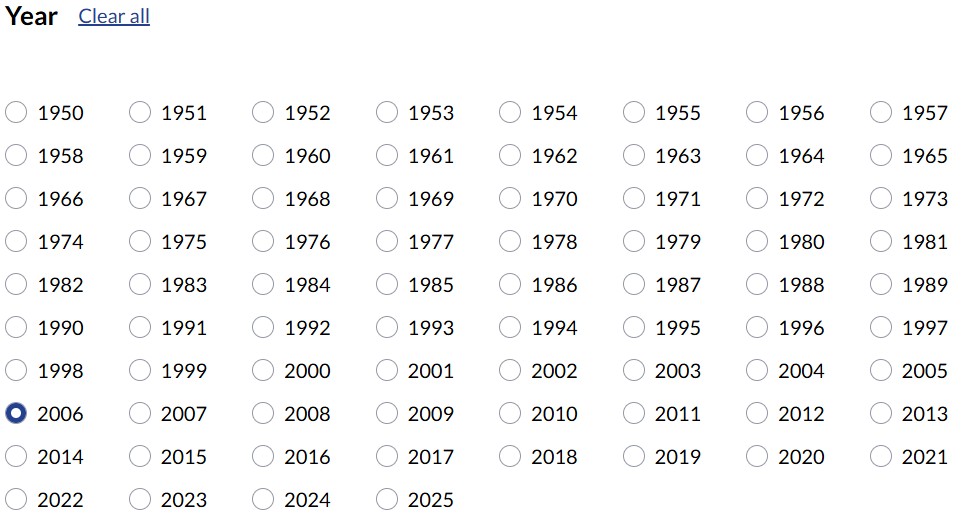The image size is (971, 527).
Task: Select the year 2000 option
Action: (x=264, y=371)
